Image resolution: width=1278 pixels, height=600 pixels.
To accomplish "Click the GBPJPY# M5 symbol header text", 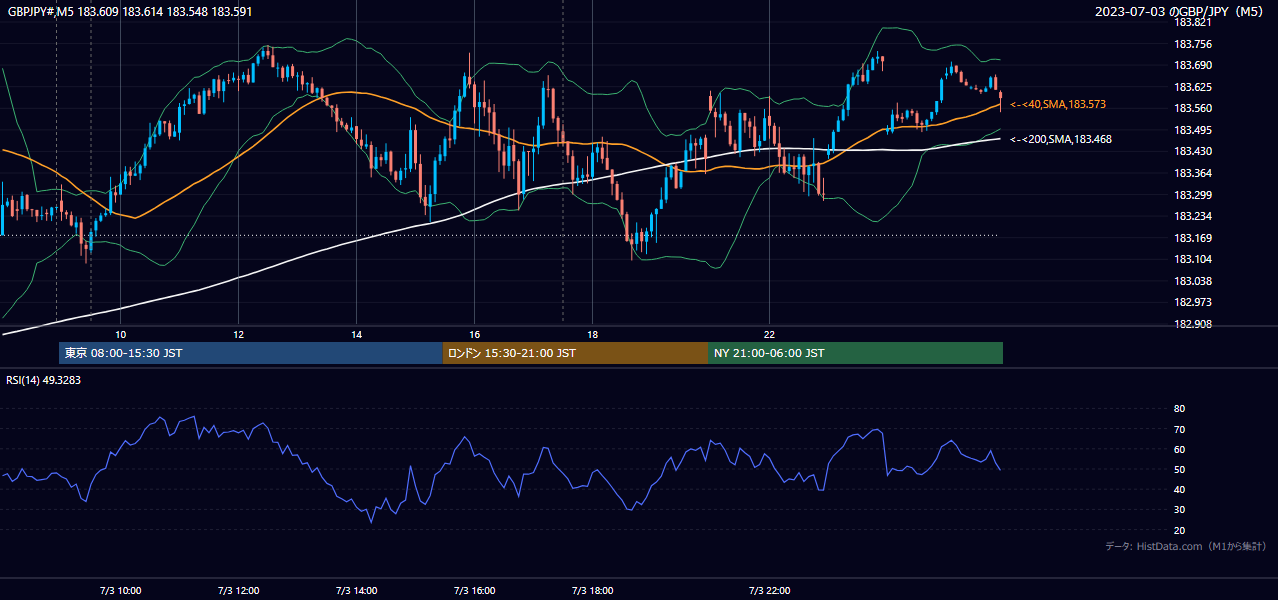I will pos(130,12).
